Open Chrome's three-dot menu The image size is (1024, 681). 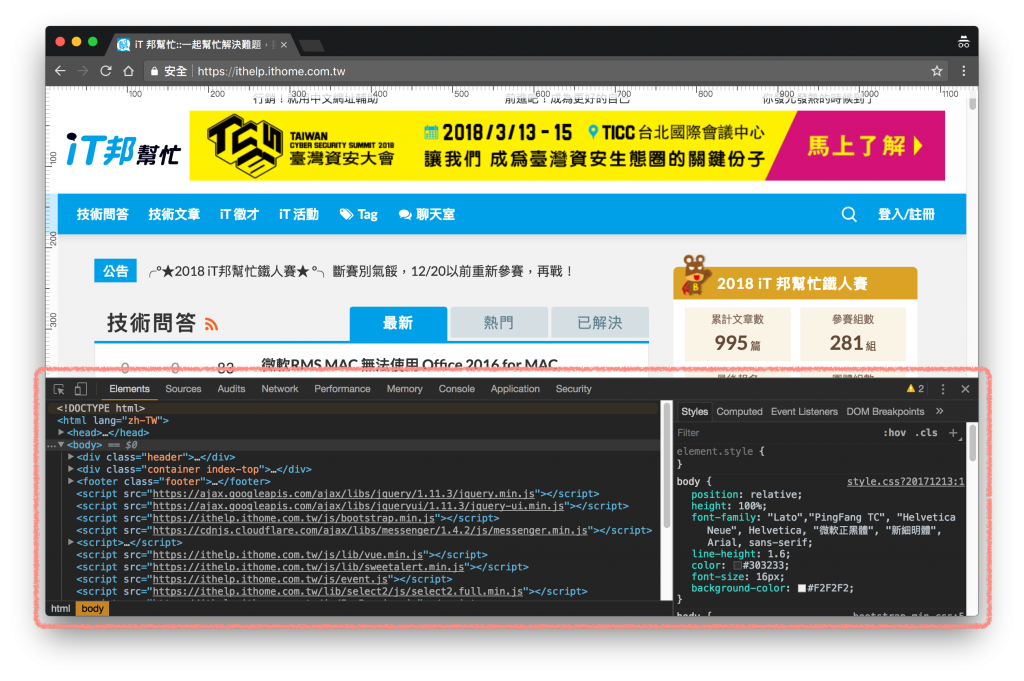[x=963, y=71]
